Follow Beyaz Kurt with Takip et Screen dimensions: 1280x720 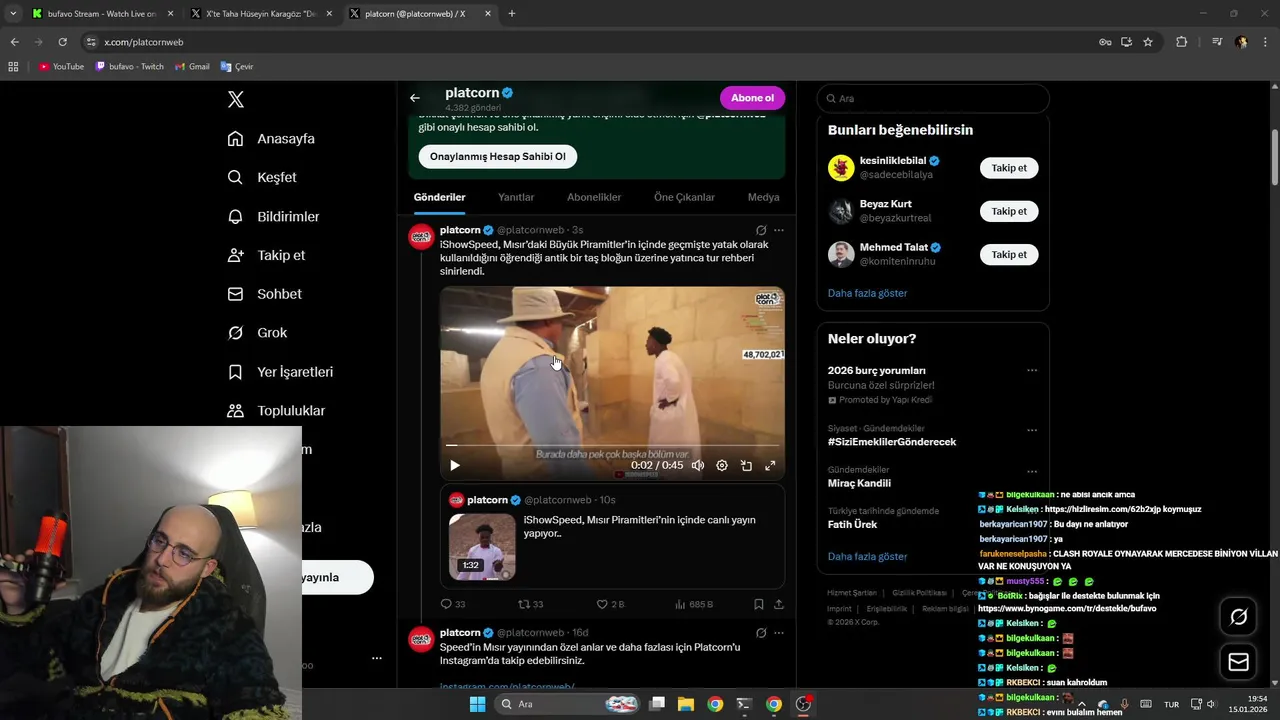pyautogui.click(x=1009, y=211)
